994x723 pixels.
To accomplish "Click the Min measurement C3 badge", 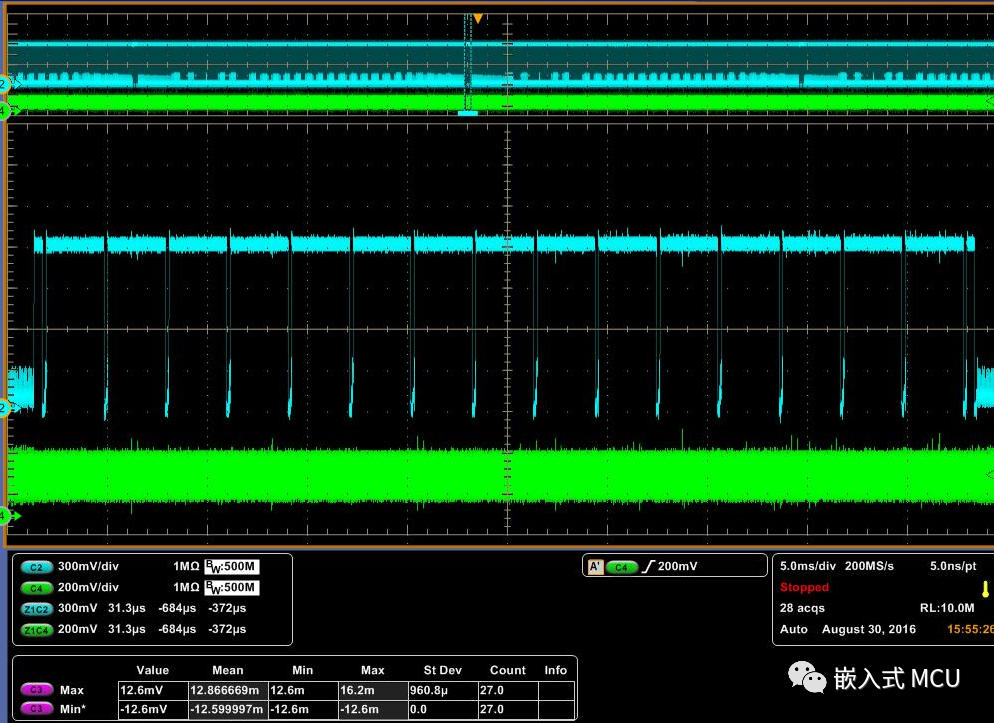I will (x=35, y=709).
